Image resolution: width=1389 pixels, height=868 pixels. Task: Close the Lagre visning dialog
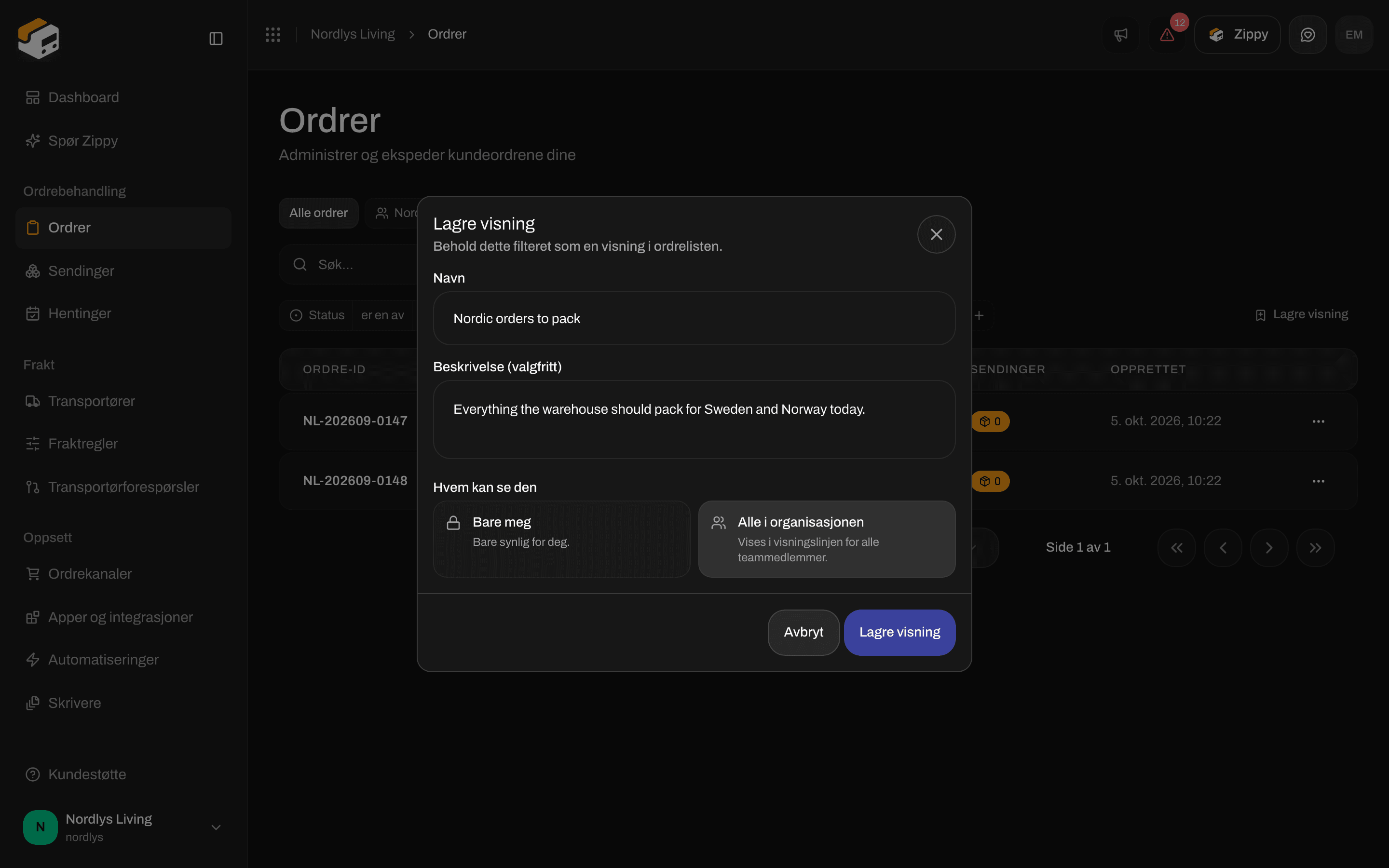pyautogui.click(x=936, y=234)
